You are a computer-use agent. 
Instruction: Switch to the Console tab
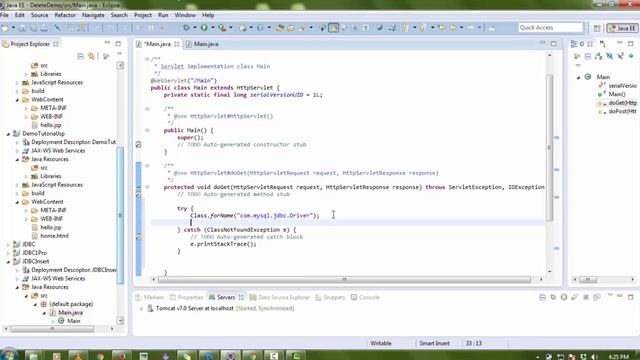(365, 297)
